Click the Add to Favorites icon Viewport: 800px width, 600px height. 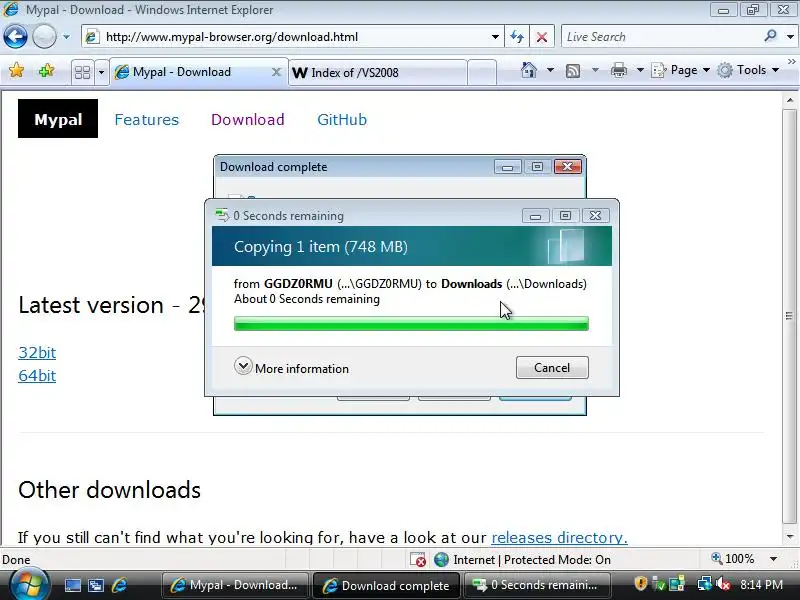tap(46, 70)
